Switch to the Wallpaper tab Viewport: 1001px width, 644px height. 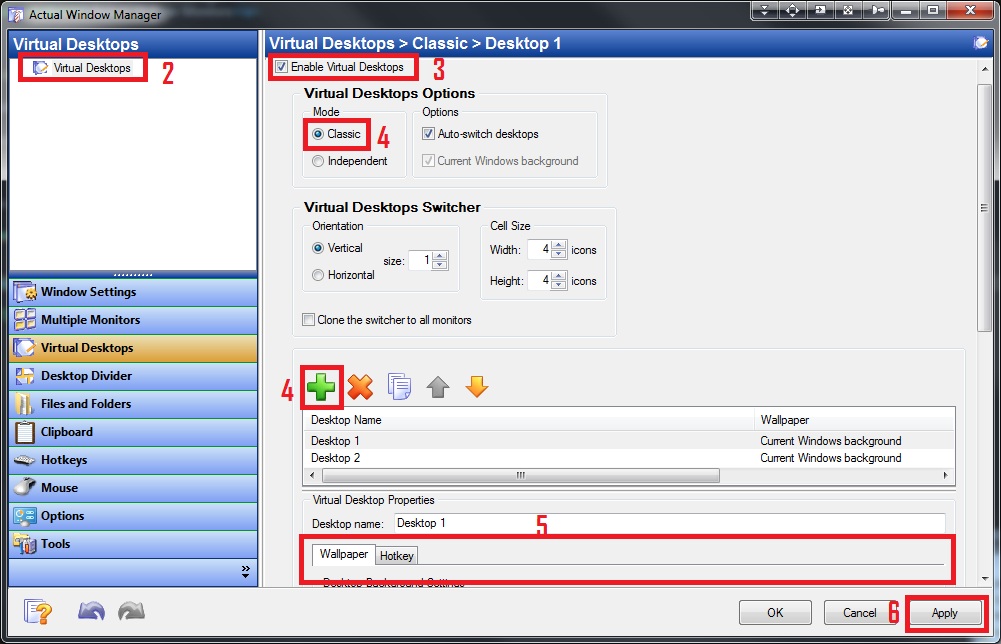343,554
